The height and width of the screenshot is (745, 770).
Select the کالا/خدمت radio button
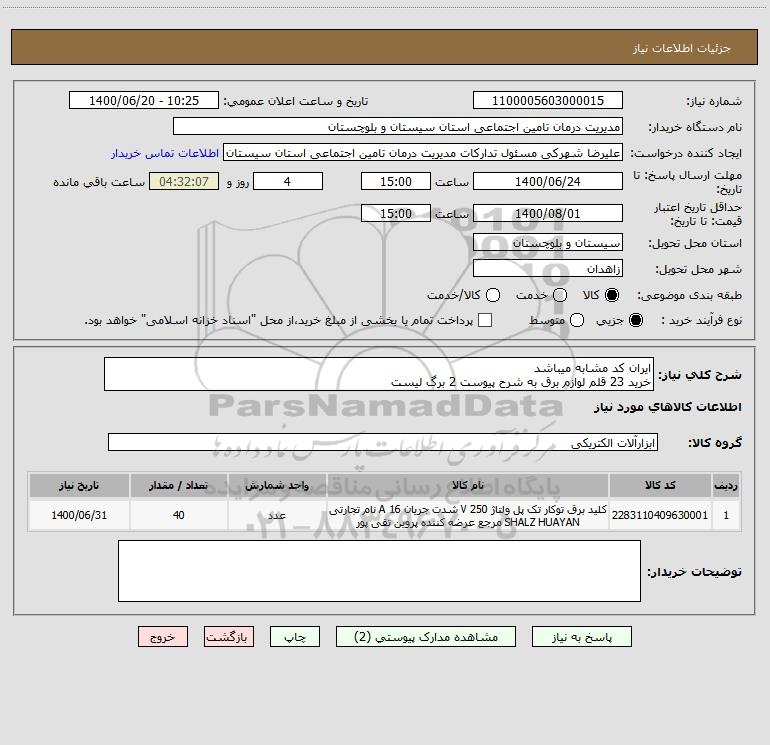(x=493, y=295)
